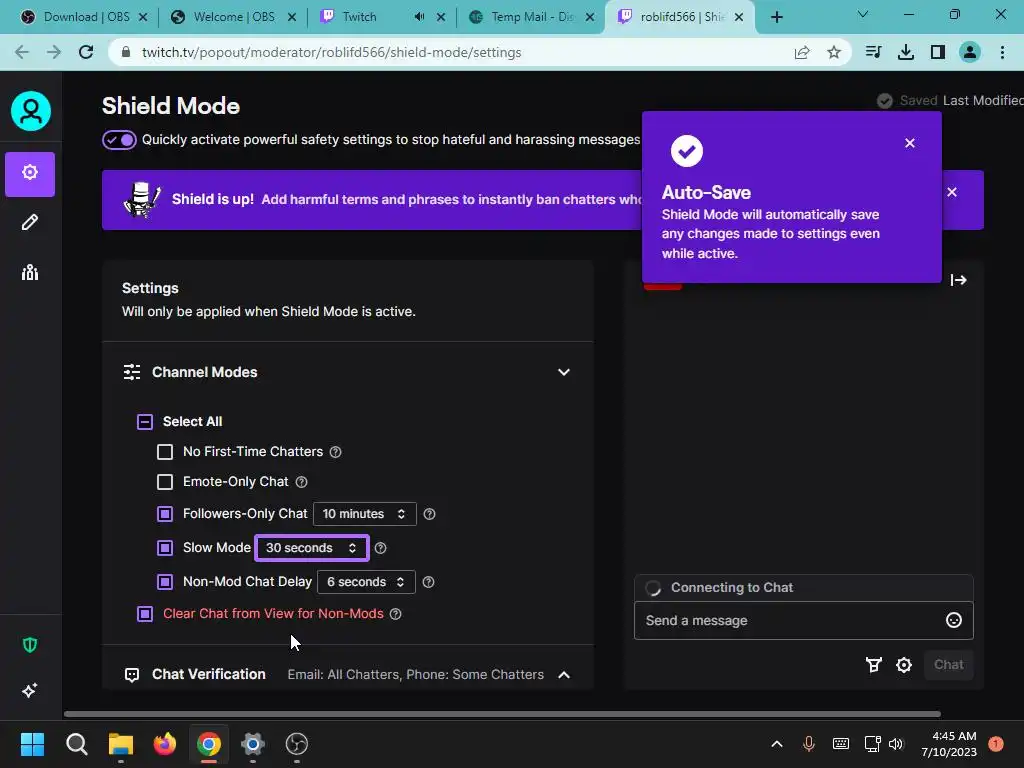1024x768 pixels.
Task: Open File Explorer from the taskbar
Action: click(121, 744)
